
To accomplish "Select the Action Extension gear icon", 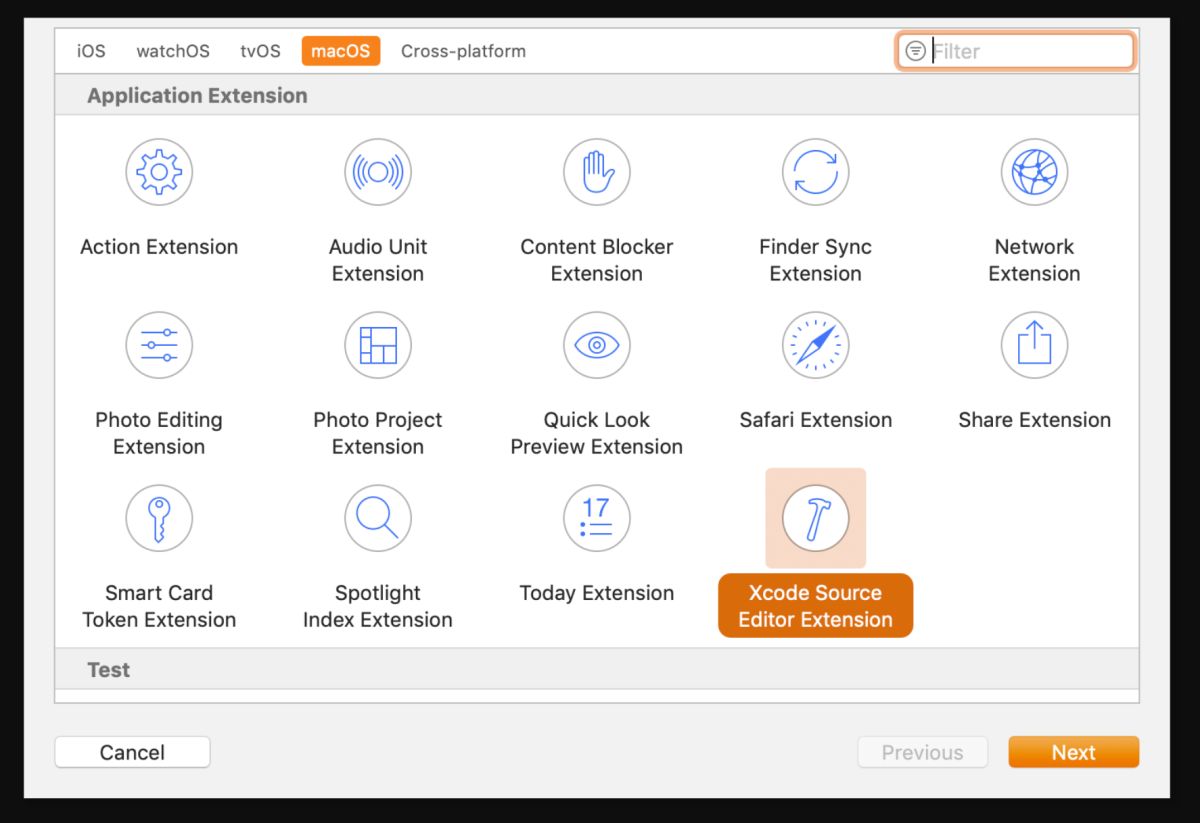I will click(x=159, y=172).
